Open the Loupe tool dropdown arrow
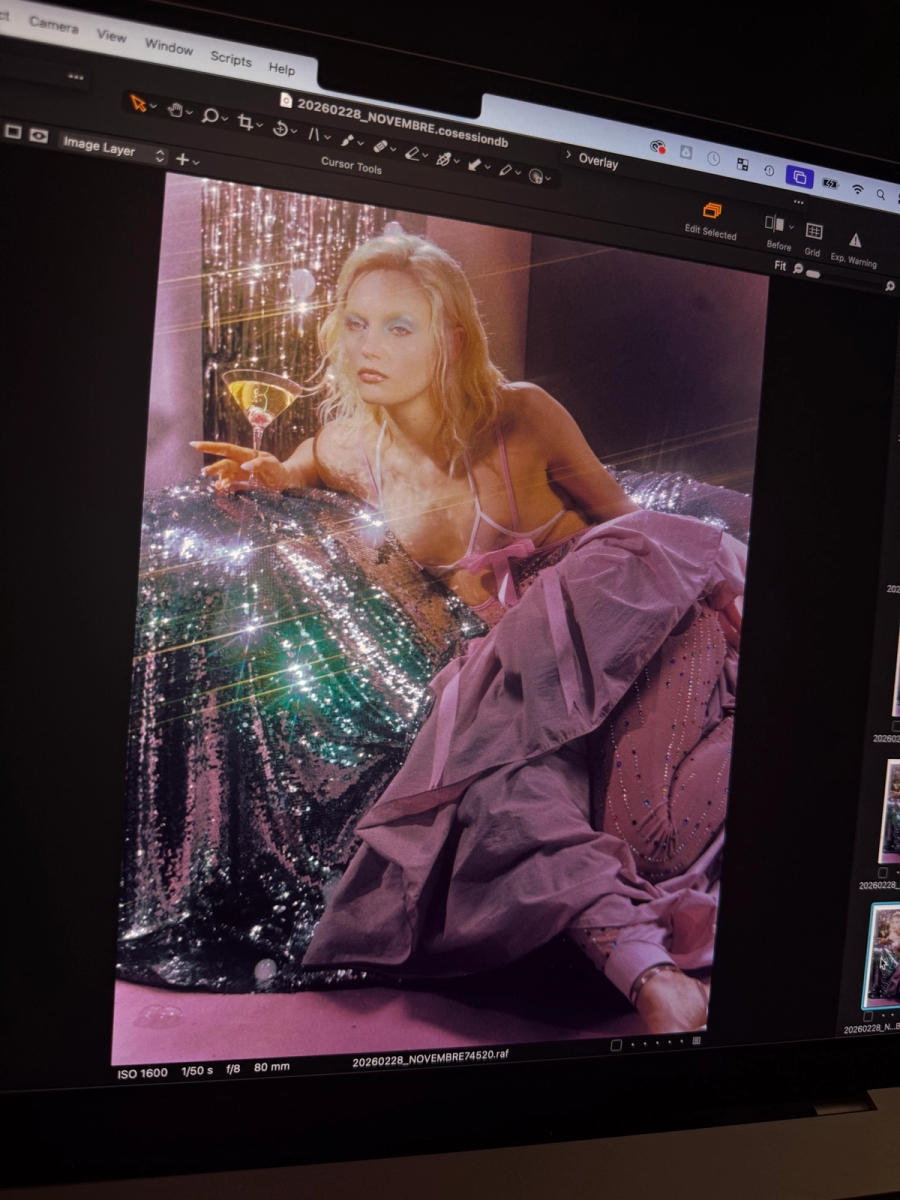The height and width of the screenshot is (1200, 900). 226,119
